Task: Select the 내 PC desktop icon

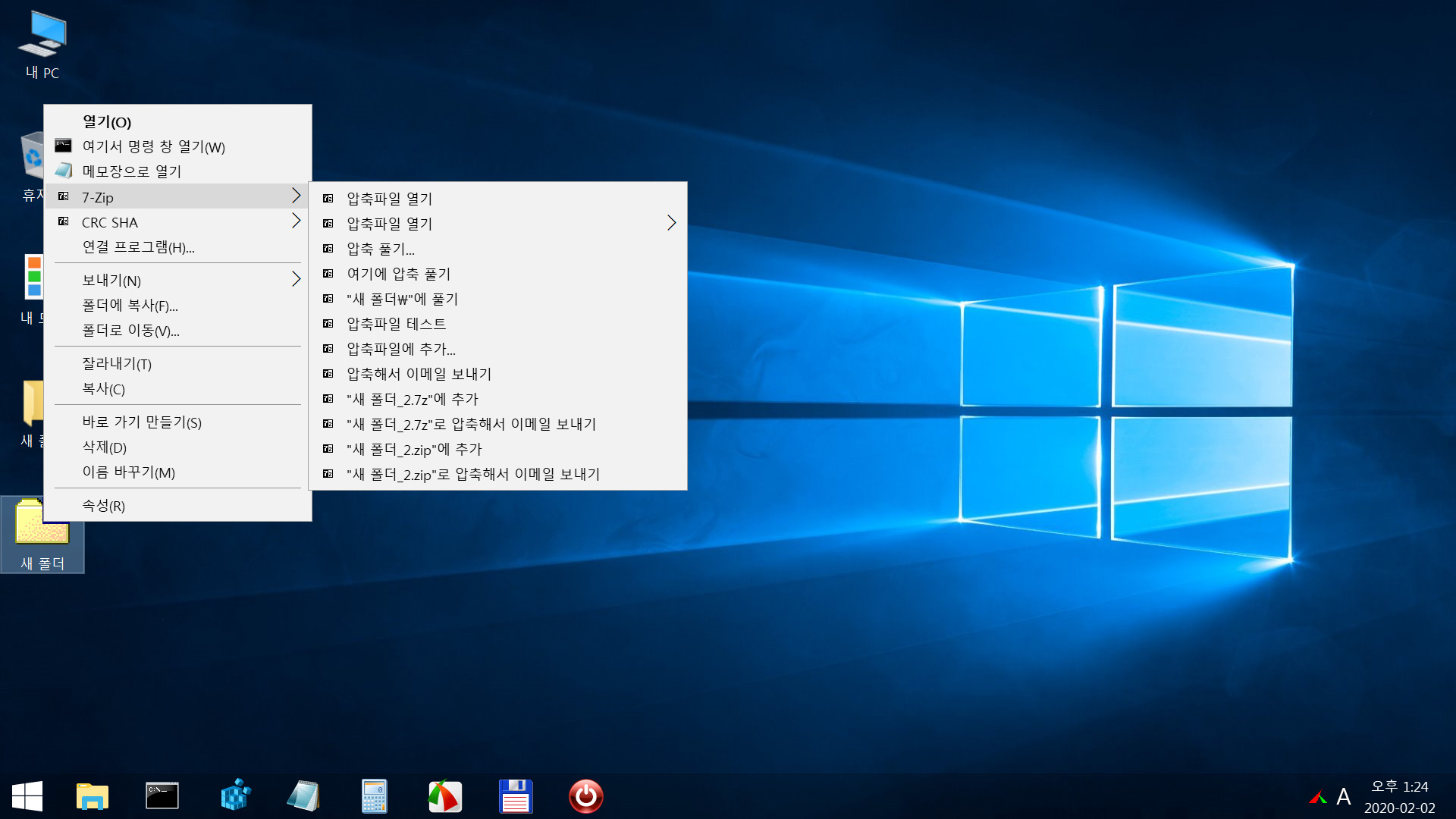Action: pos(42,45)
